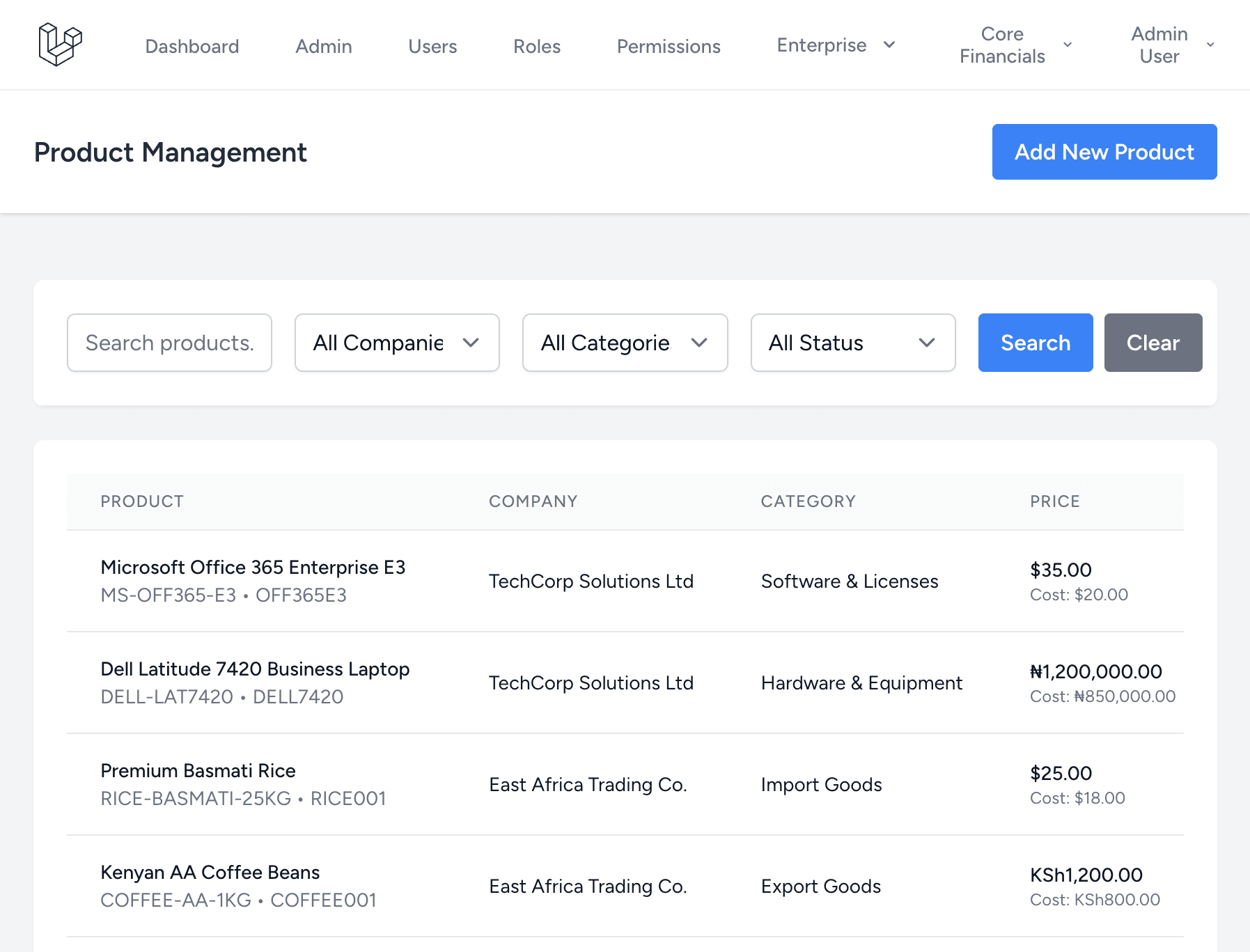Focus the Search products input field
The image size is (1250, 952).
click(169, 343)
